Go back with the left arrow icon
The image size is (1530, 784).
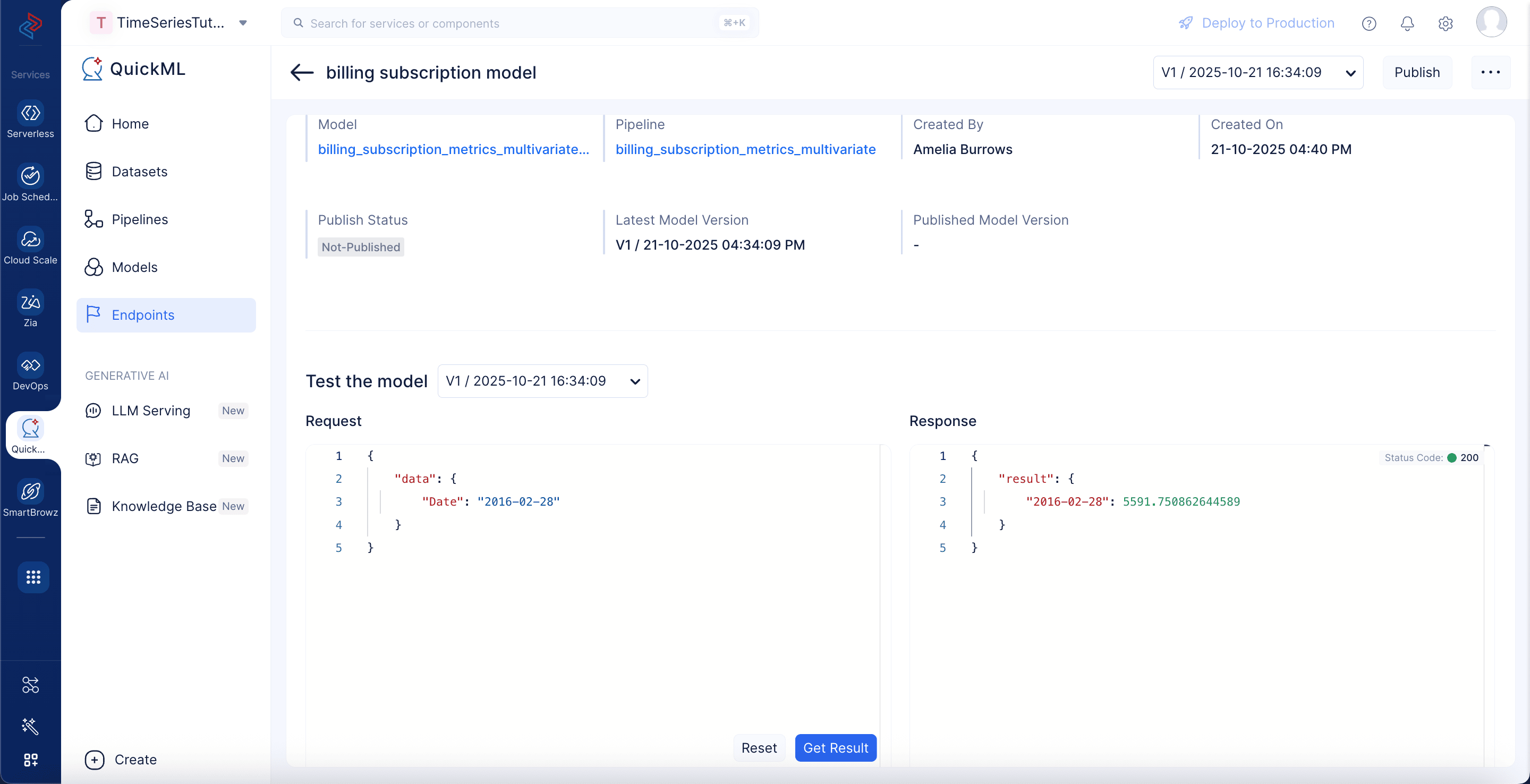(x=302, y=72)
